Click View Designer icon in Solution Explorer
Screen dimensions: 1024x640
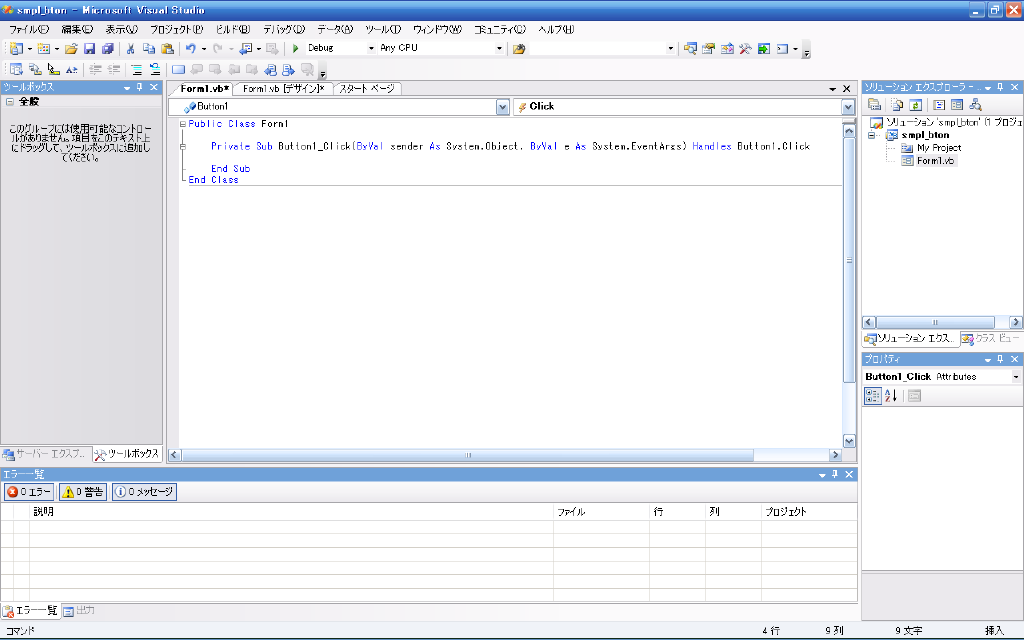(x=957, y=104)
